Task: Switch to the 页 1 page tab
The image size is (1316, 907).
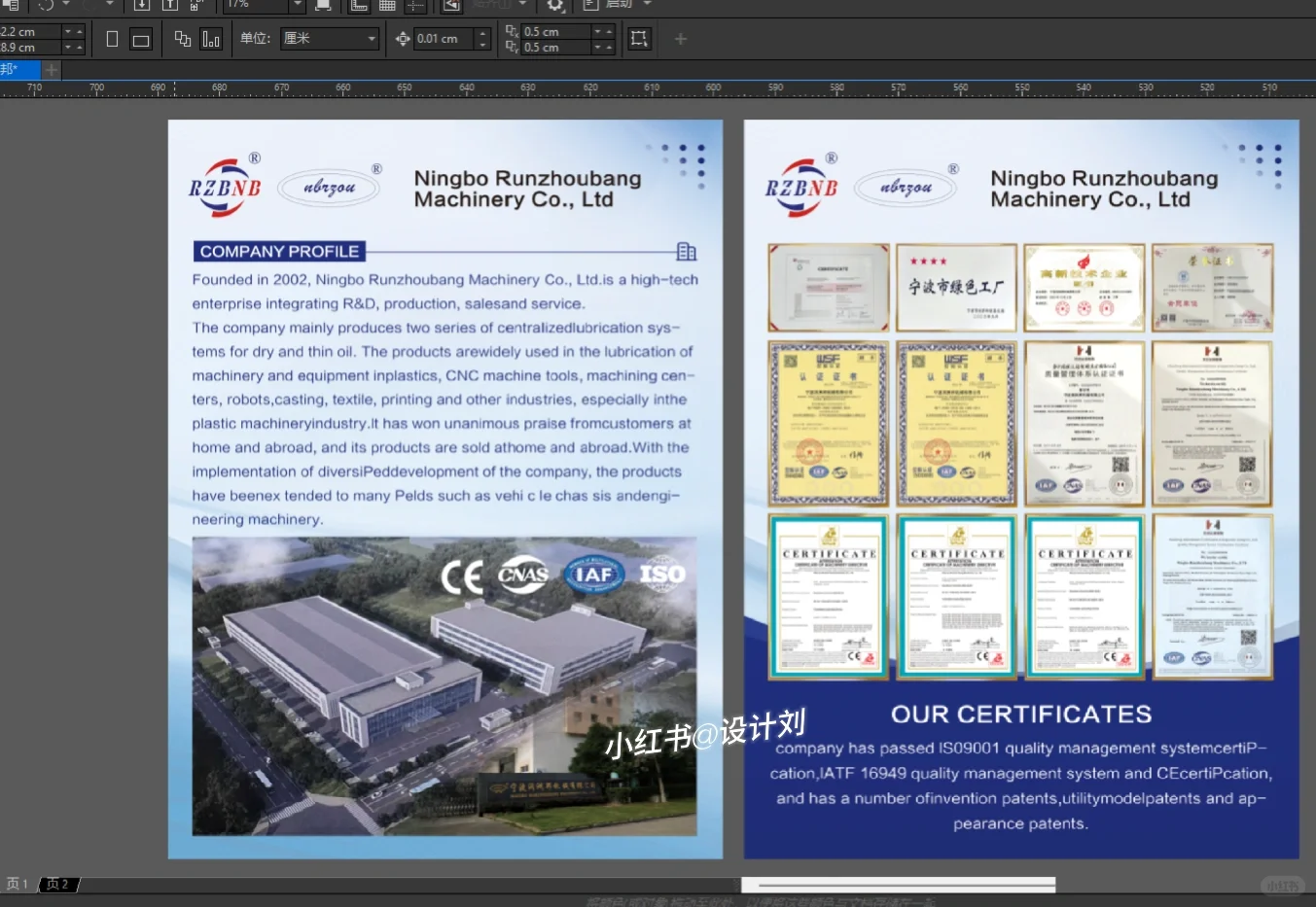Action: [x=17, y=884]
